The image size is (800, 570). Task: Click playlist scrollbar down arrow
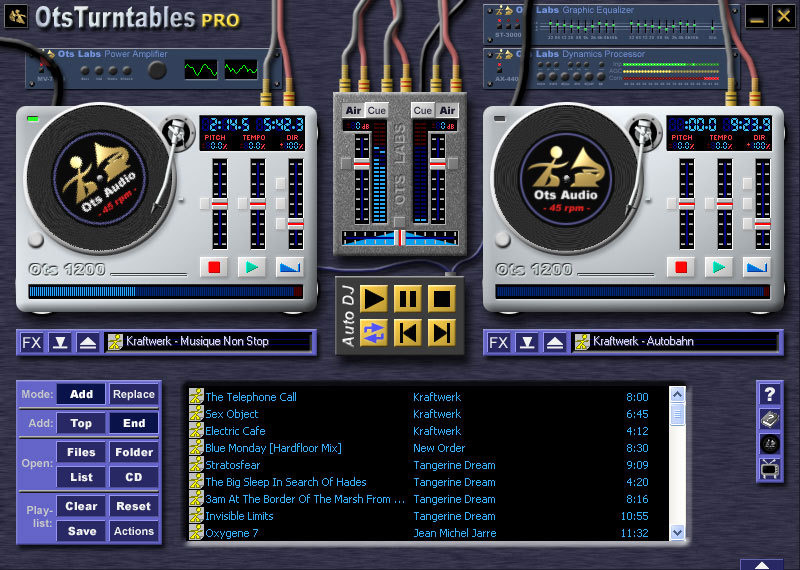pyautogui.click(x=677, y=532)
